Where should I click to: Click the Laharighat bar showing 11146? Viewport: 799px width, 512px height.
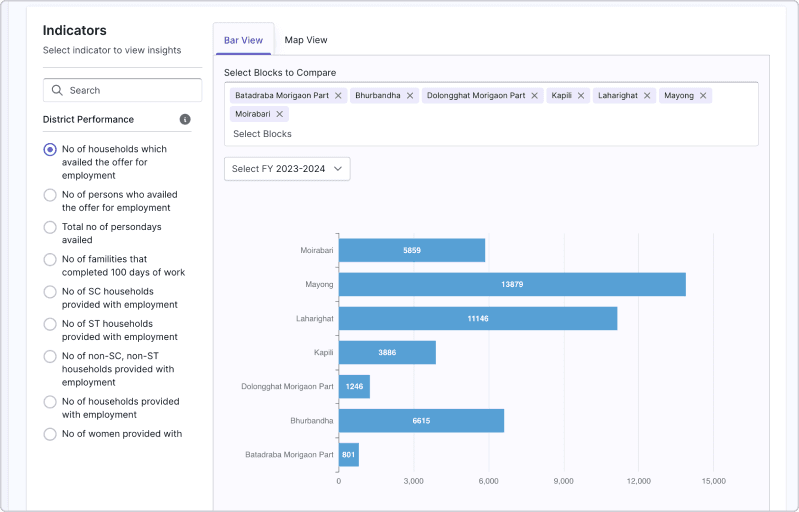[478, 318]
